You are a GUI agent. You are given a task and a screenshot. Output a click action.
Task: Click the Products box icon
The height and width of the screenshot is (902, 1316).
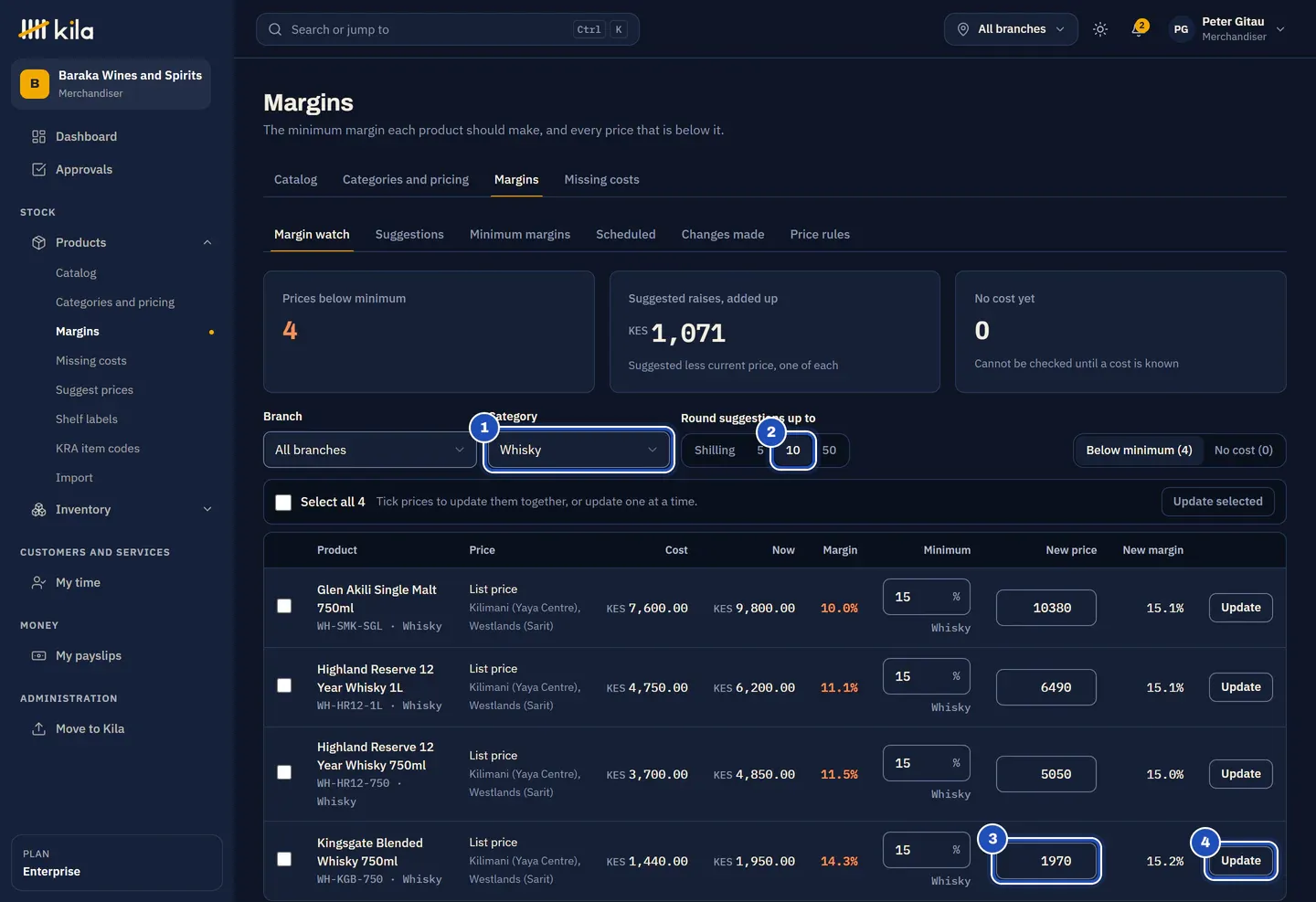click(38, 242)
